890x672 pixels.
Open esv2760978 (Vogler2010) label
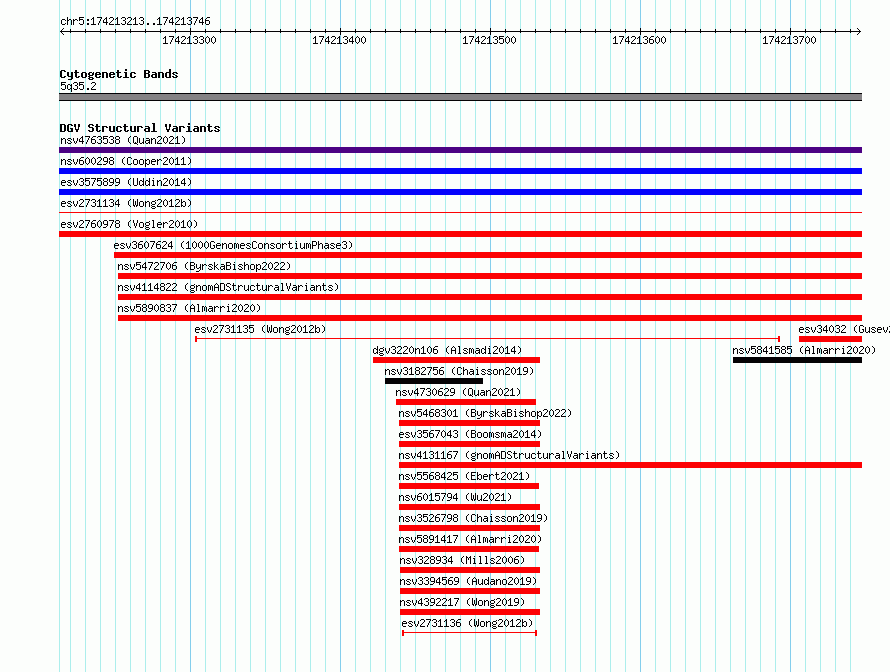pos(129,224)
